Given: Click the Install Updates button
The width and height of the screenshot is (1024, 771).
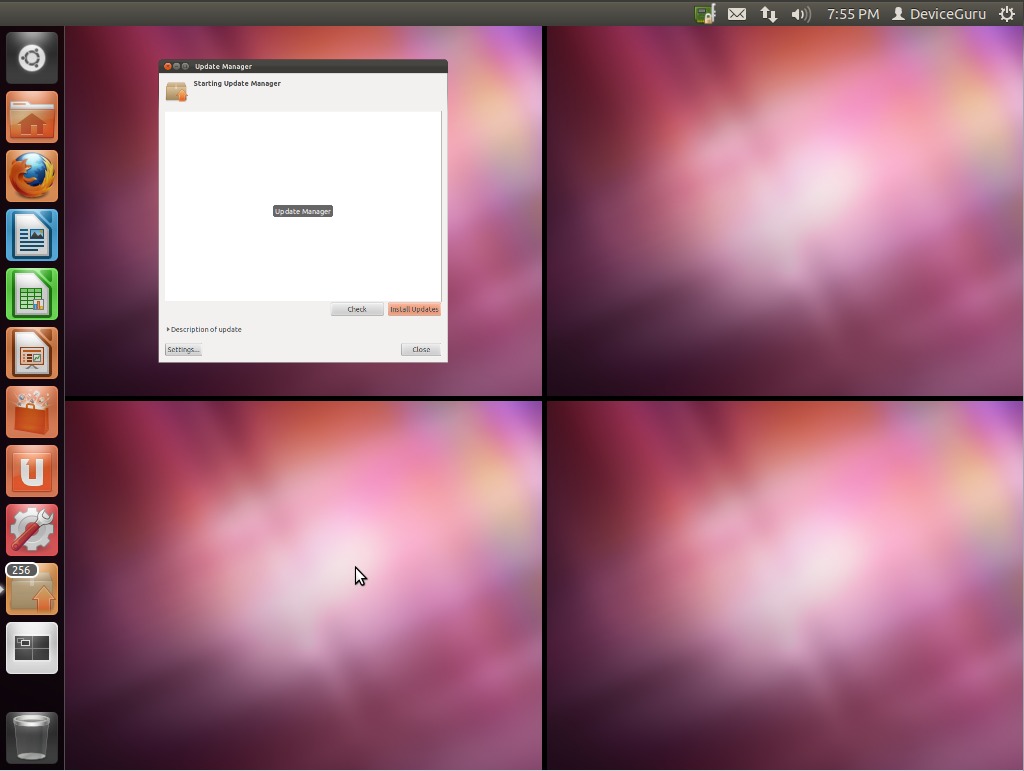Looking at the screenshot, I should [414, 309].
